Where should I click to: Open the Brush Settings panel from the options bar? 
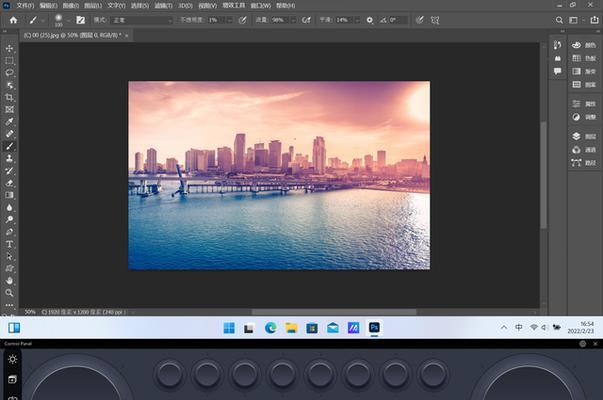click(80, 20)
